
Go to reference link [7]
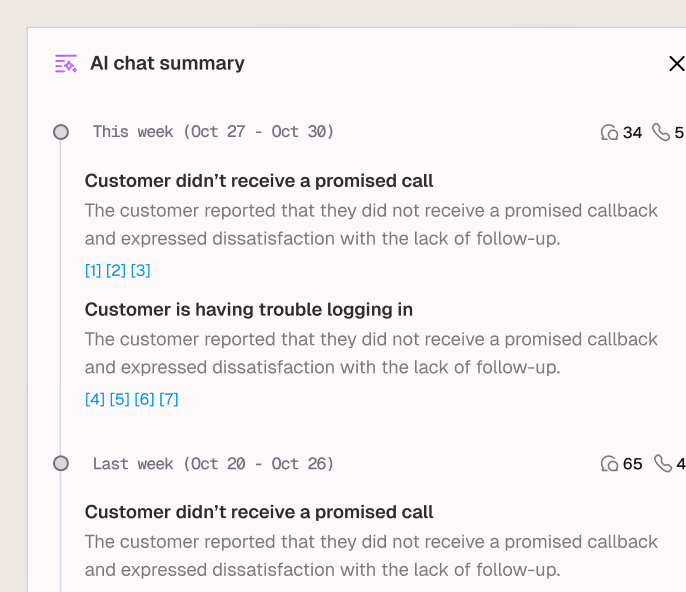[x=168, y=399]
